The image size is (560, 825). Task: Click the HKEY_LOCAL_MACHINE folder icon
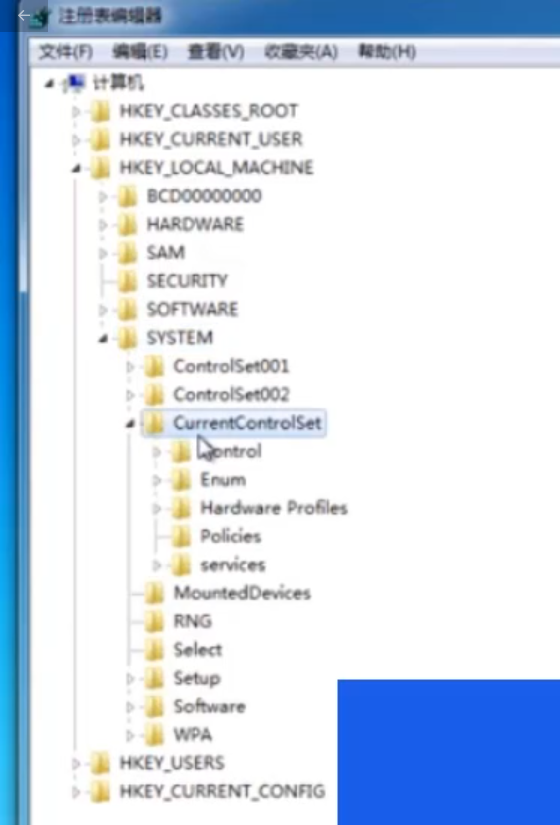(100, 168)
